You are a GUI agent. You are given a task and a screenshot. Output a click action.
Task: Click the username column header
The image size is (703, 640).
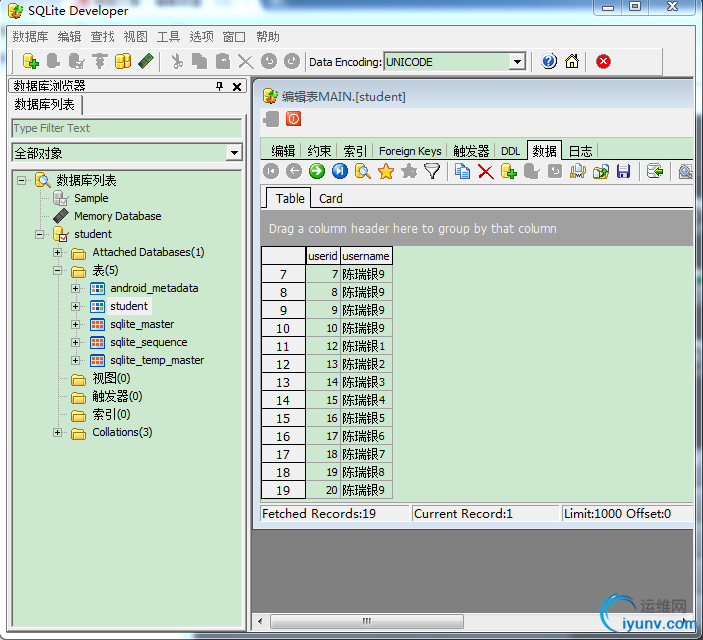click(x=366, y=256)
